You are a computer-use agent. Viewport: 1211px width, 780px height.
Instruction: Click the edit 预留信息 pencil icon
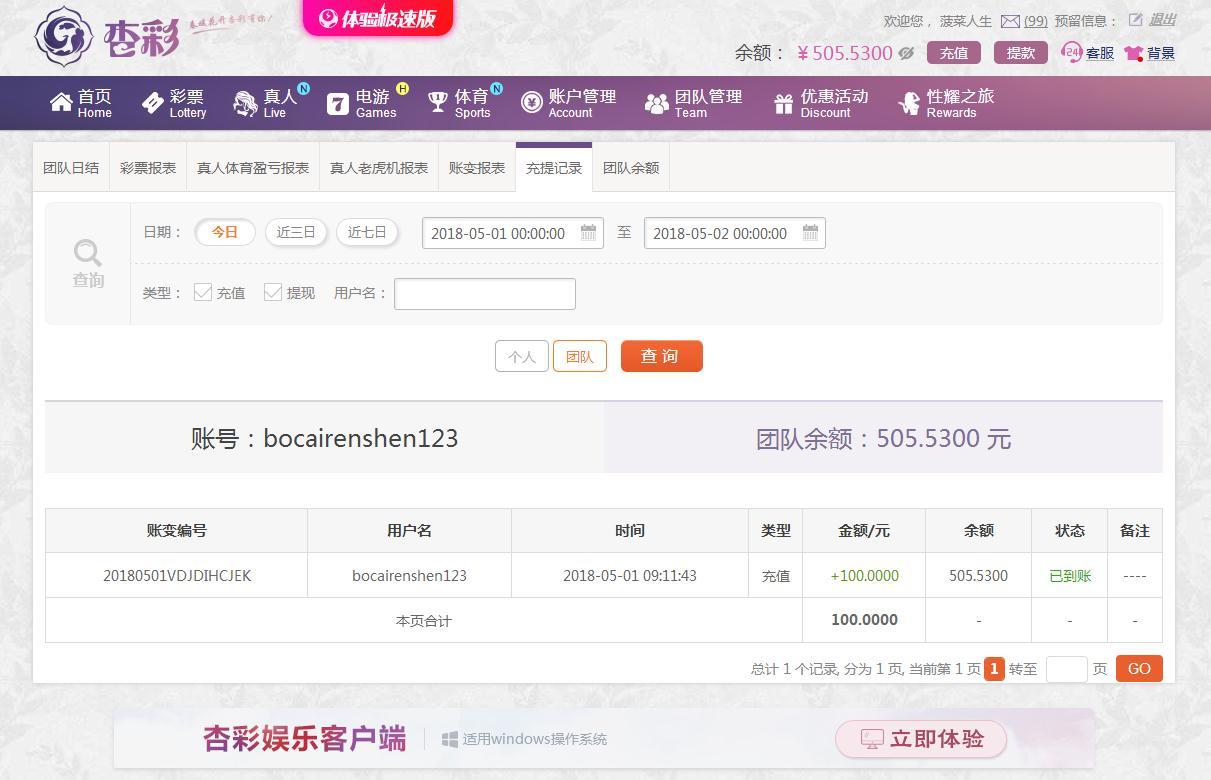point(1135,20)
